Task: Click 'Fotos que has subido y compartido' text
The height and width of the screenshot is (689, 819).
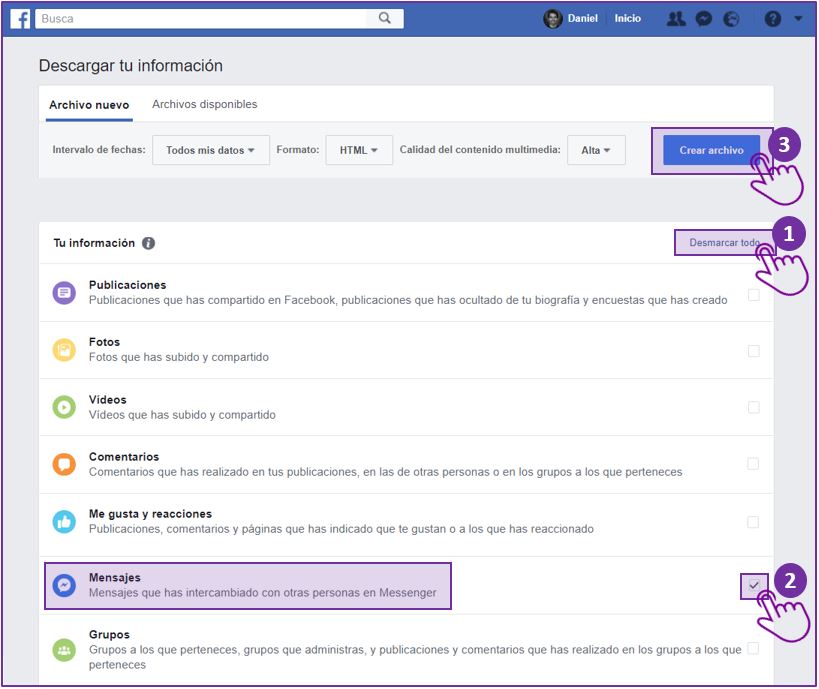Action: point(179,357)
